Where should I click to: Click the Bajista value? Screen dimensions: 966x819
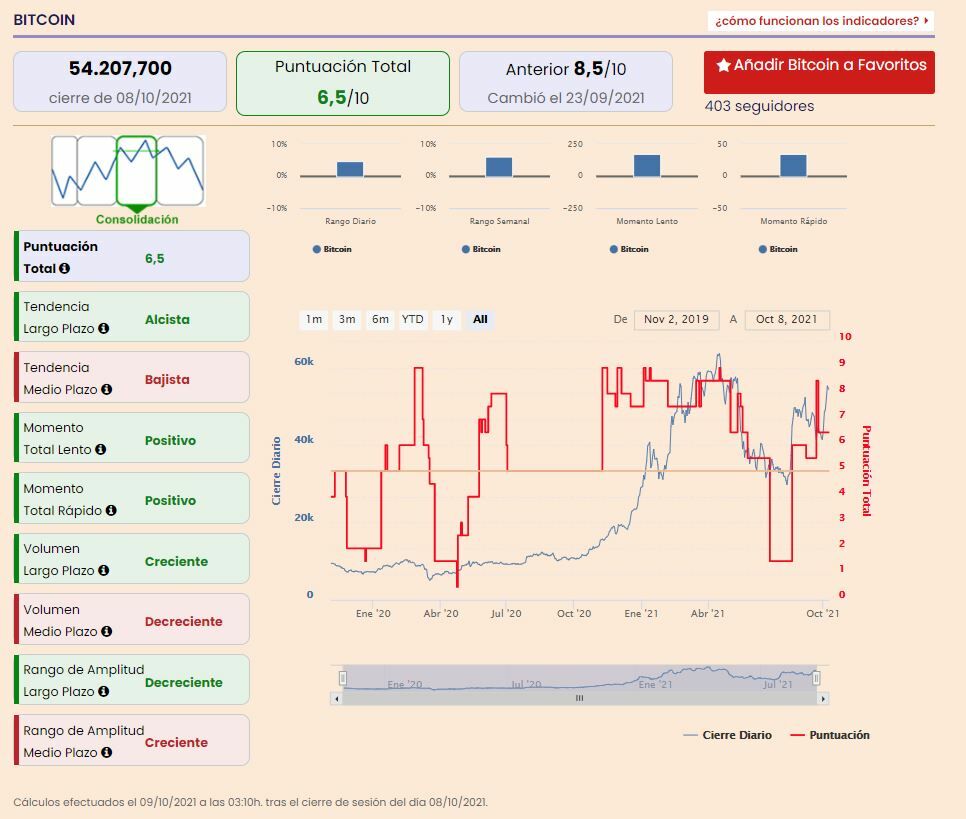pos(167,380)
